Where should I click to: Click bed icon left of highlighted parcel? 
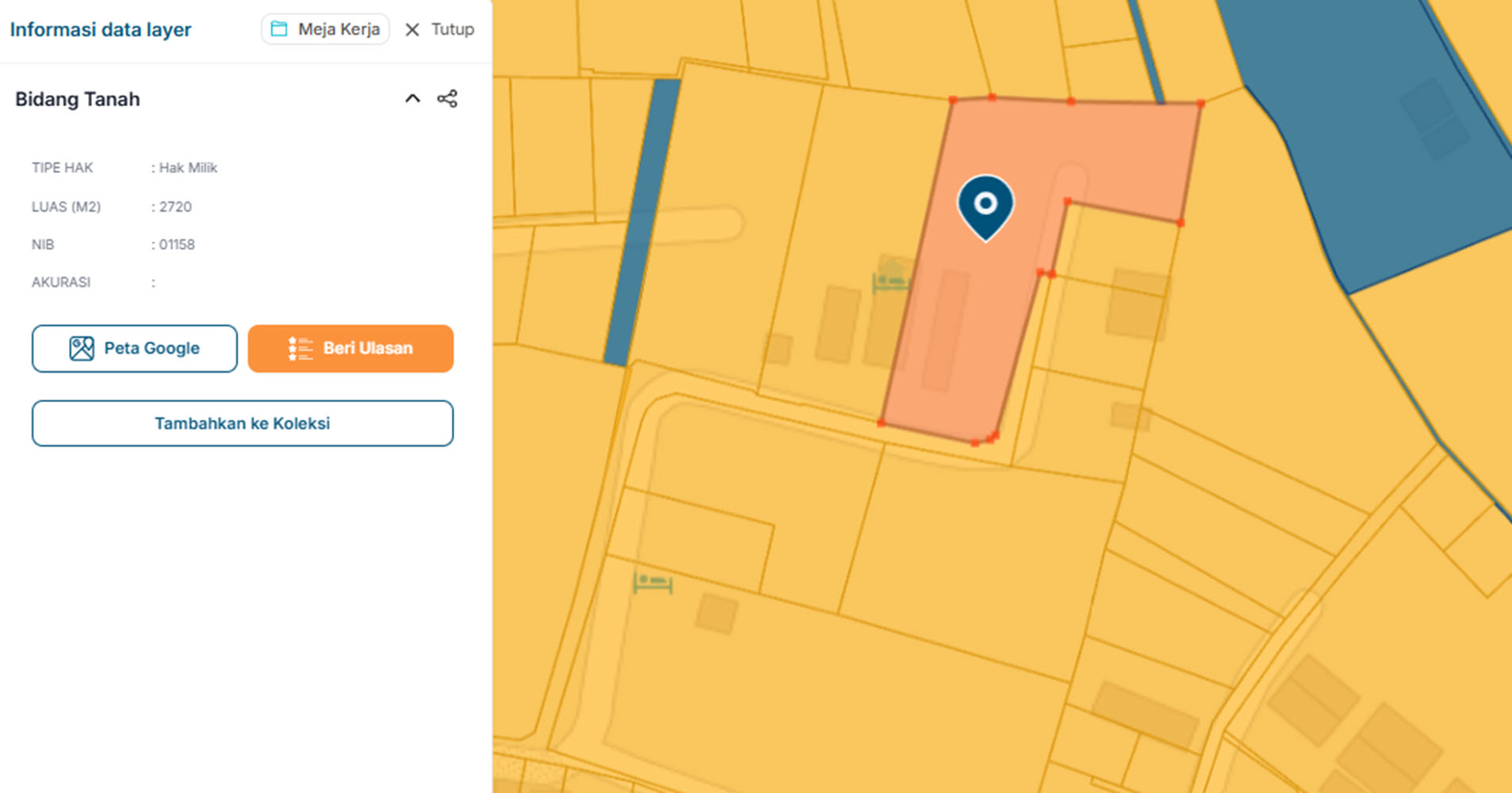(890, 282)
